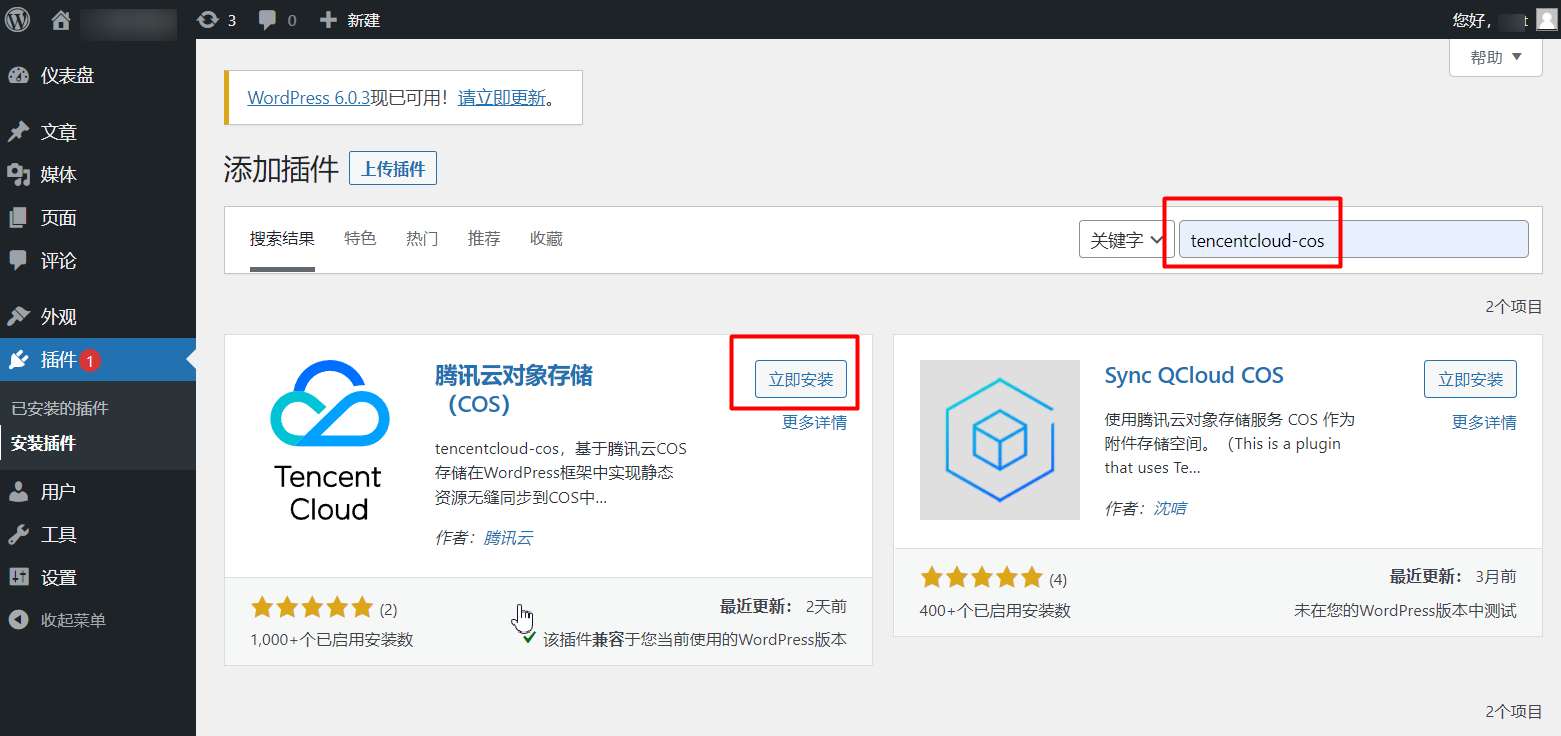
Task: Switch to the 热门 tab
Action: tap(422, 239)
